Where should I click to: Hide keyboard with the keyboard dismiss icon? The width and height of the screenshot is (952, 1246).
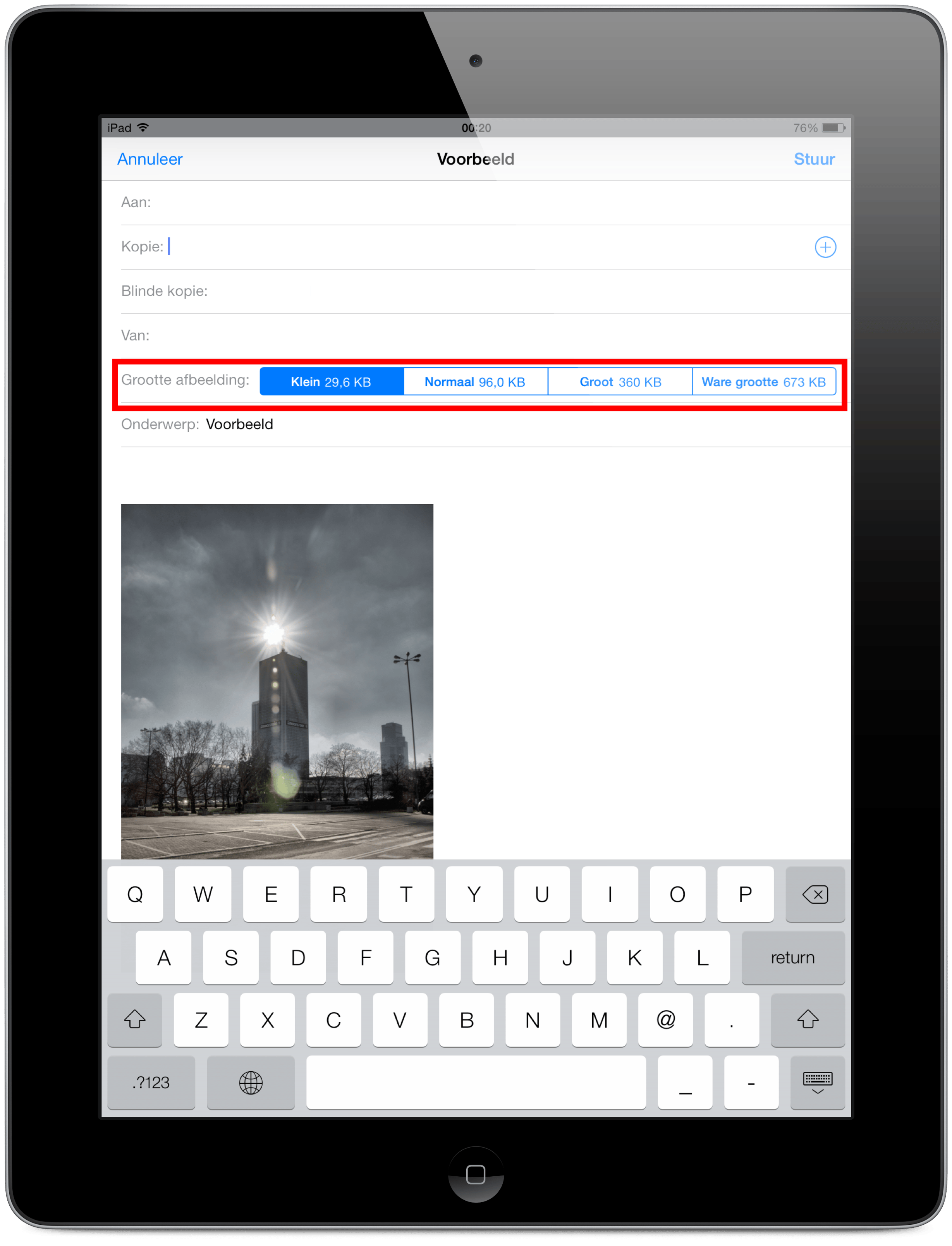click(817, 1082)
